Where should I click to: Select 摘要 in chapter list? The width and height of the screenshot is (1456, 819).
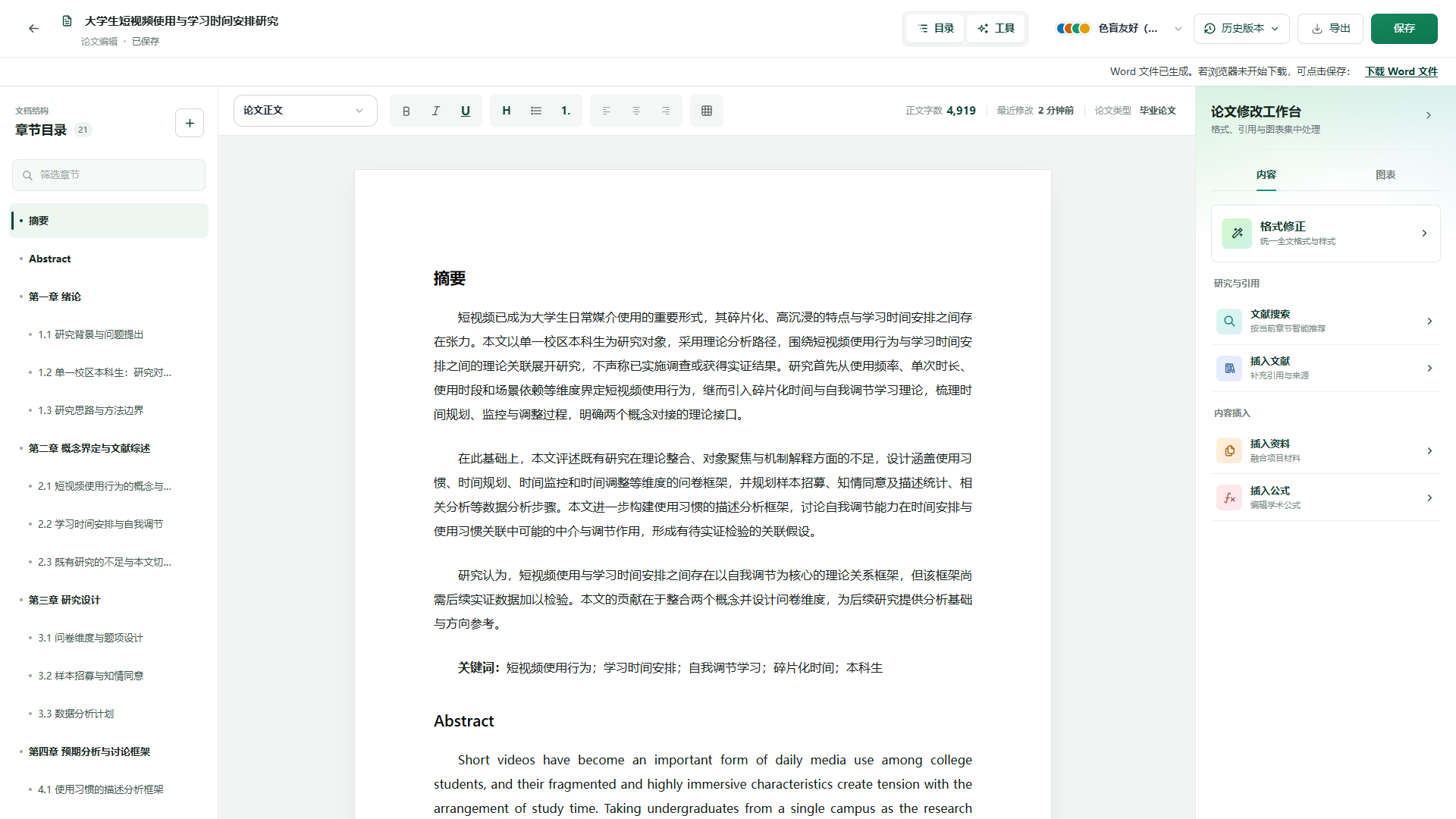tap(108, 221)
